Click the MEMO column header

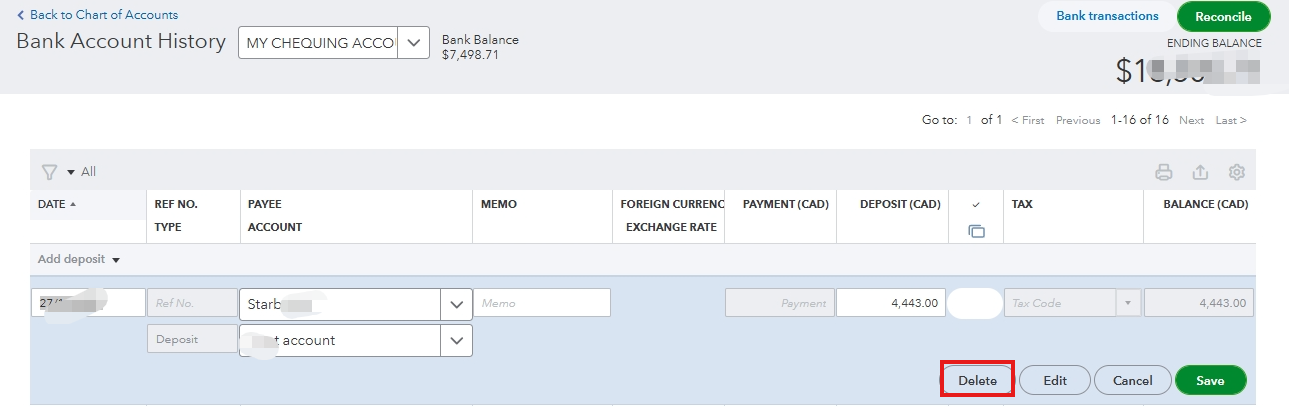coord(499,204)
